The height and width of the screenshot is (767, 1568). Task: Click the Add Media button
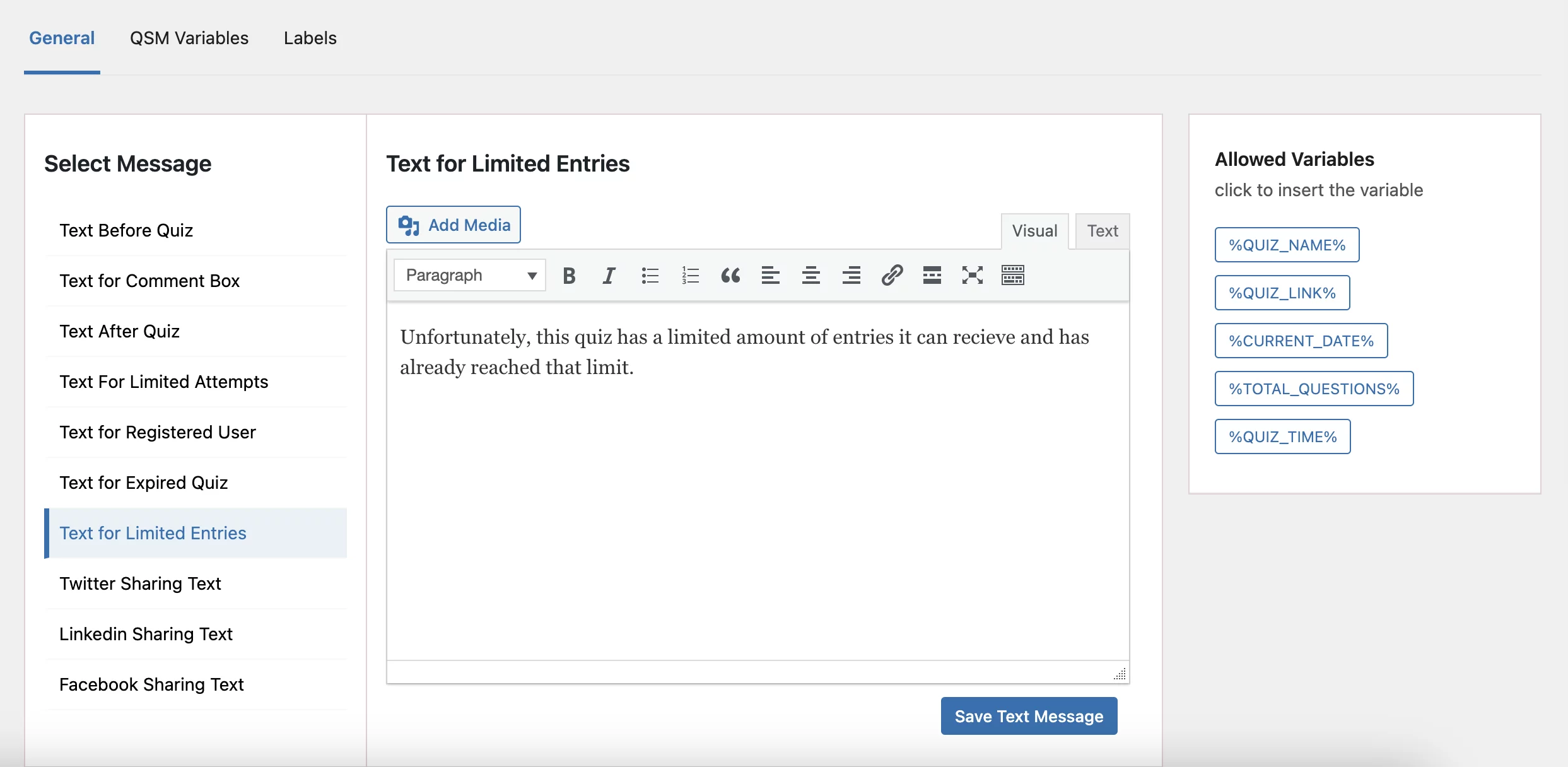(453, 225)
